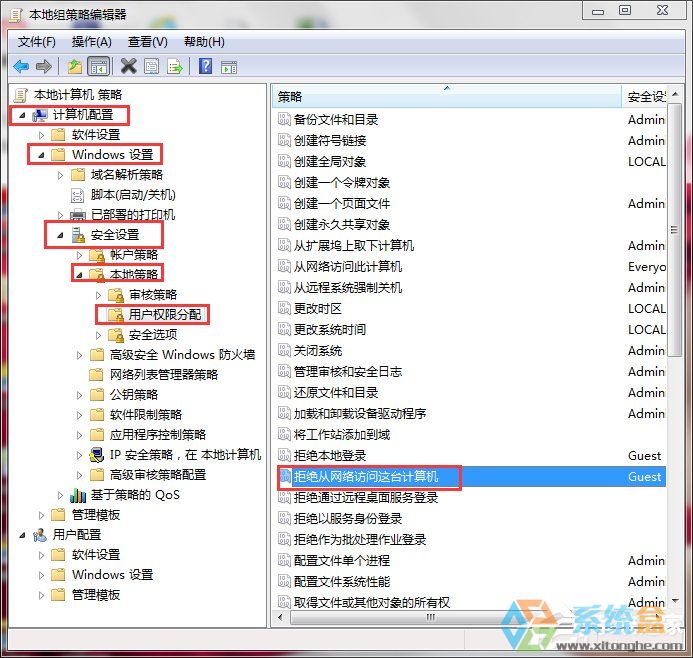The image size is (693, 658).
Task: Click the policy icon beside 关闭系统
Action: point(284,350)
